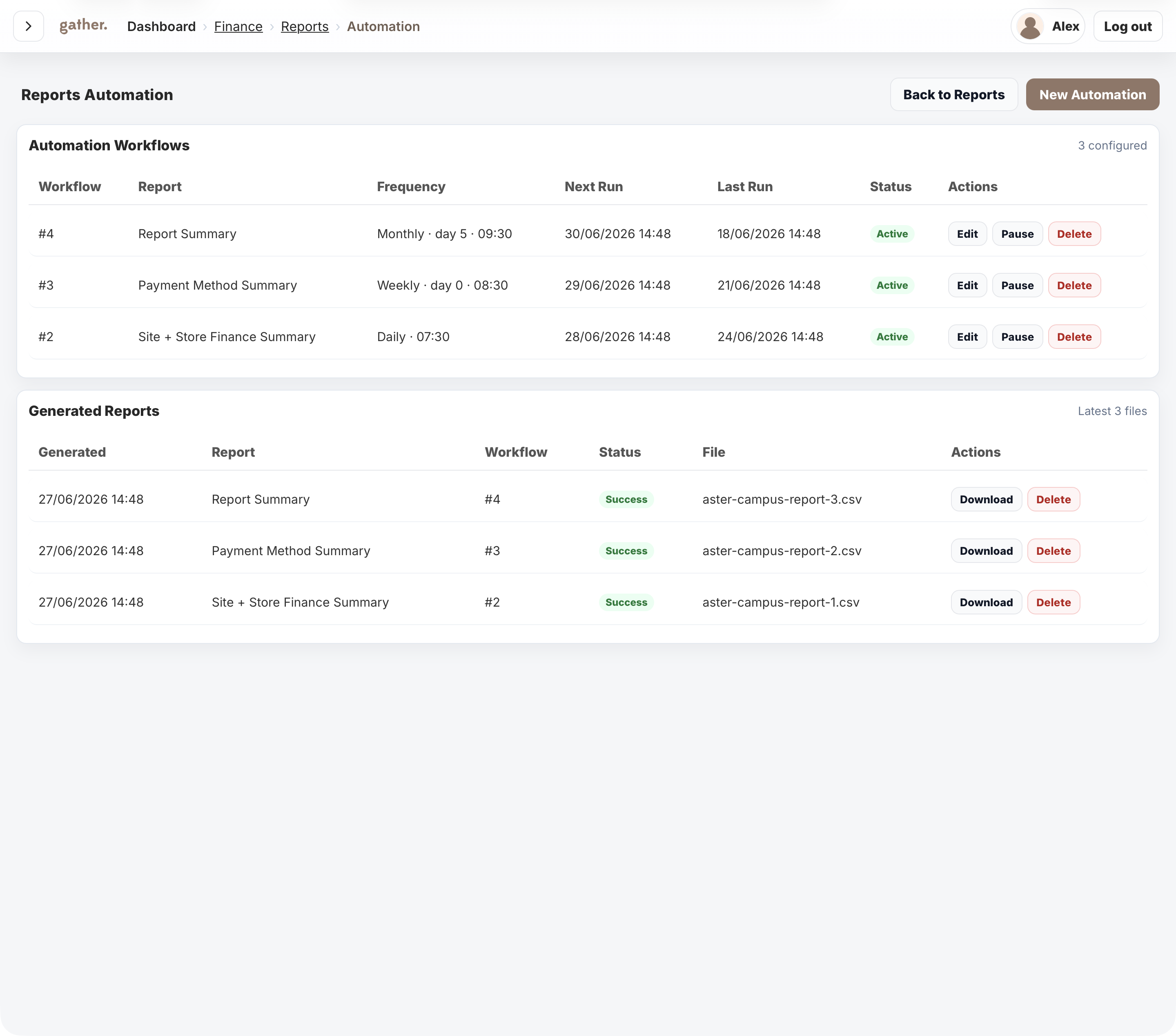The height and width of the screenshot is (1036, 1176).
Task: Click last run '24/06/2026 14:48'
Action: click(770, 337)
